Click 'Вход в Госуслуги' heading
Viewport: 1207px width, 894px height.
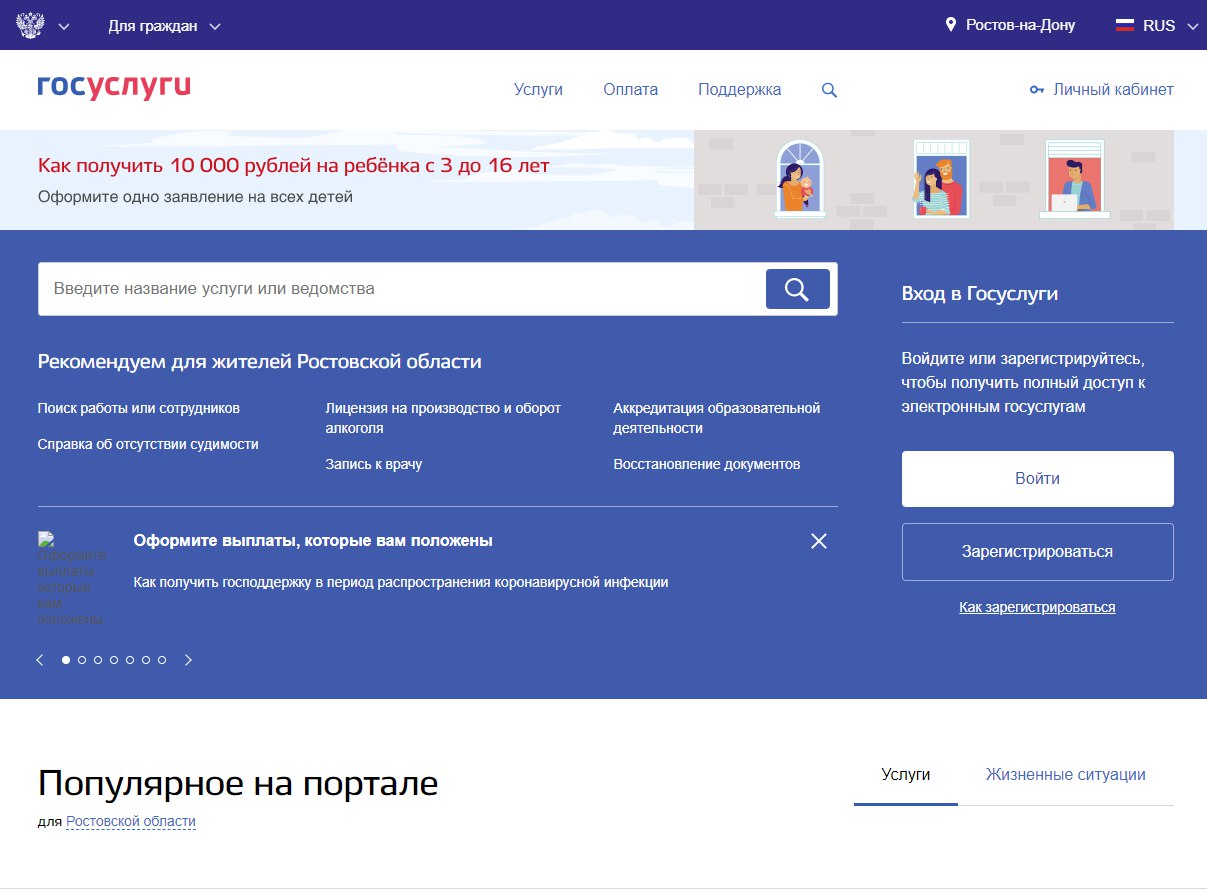pos(980,294)
